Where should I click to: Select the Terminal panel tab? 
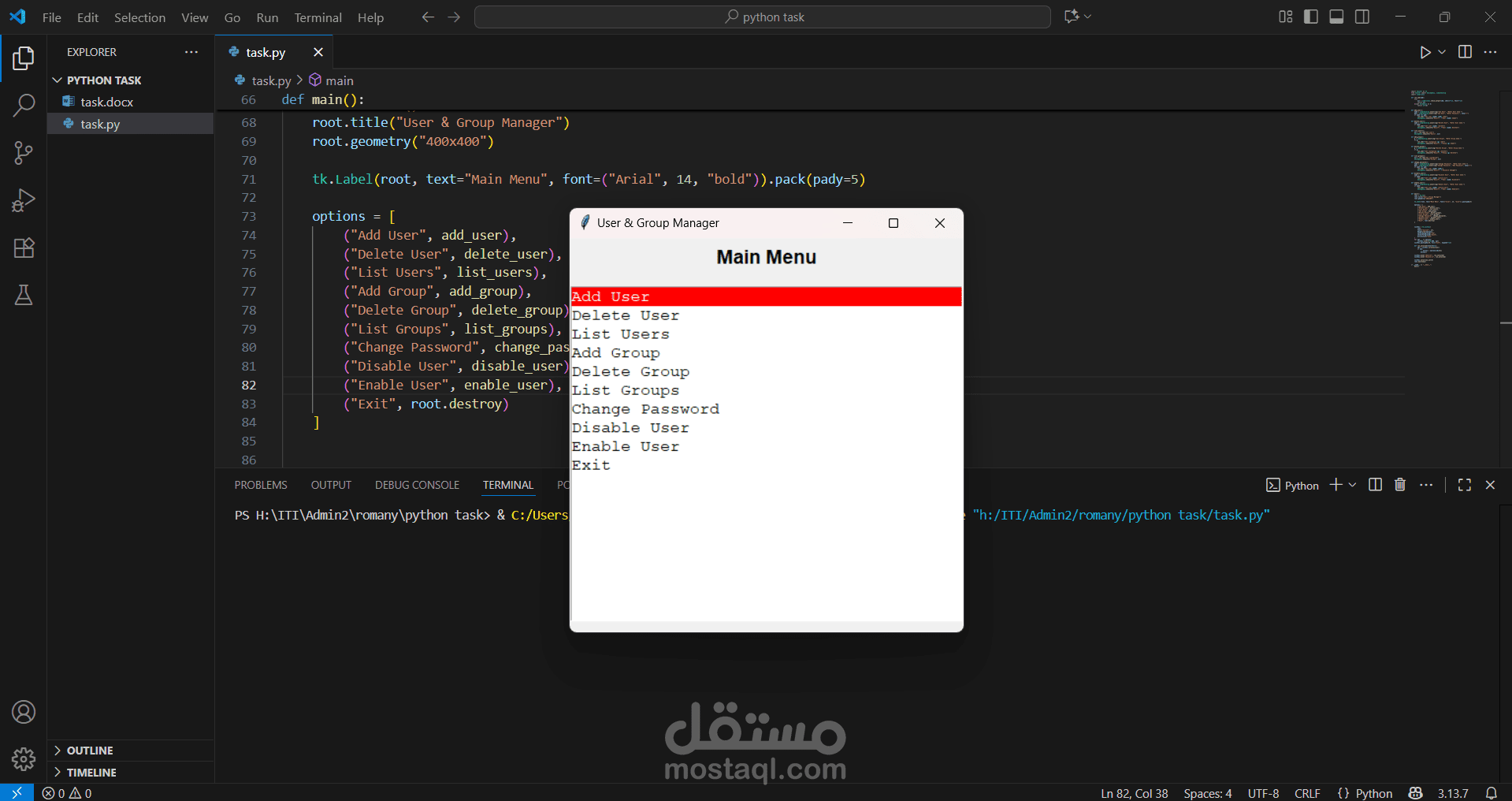click(x=508, y=485)
